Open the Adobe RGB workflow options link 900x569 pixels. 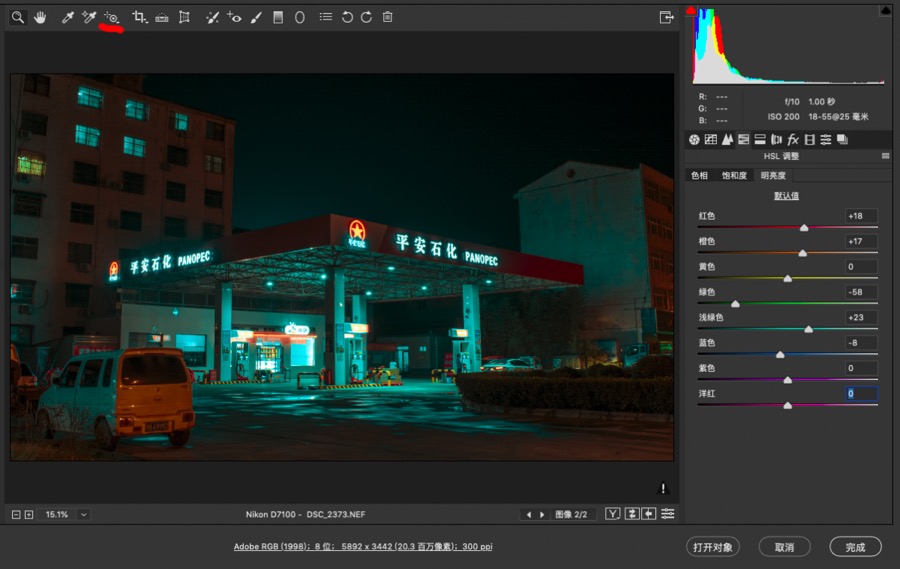tap(363, 547)
